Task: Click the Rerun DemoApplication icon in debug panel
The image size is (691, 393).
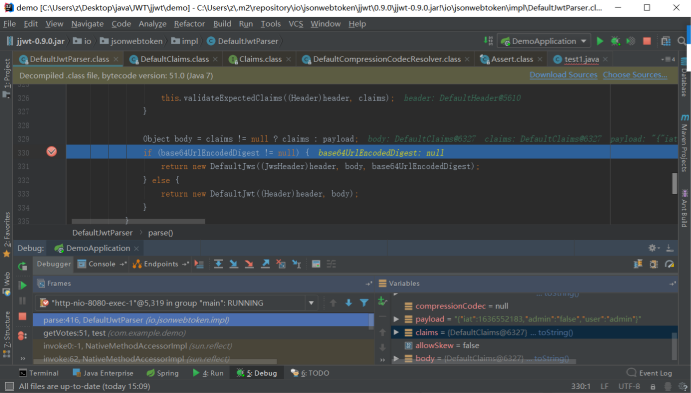Action: tap(22, 266)
